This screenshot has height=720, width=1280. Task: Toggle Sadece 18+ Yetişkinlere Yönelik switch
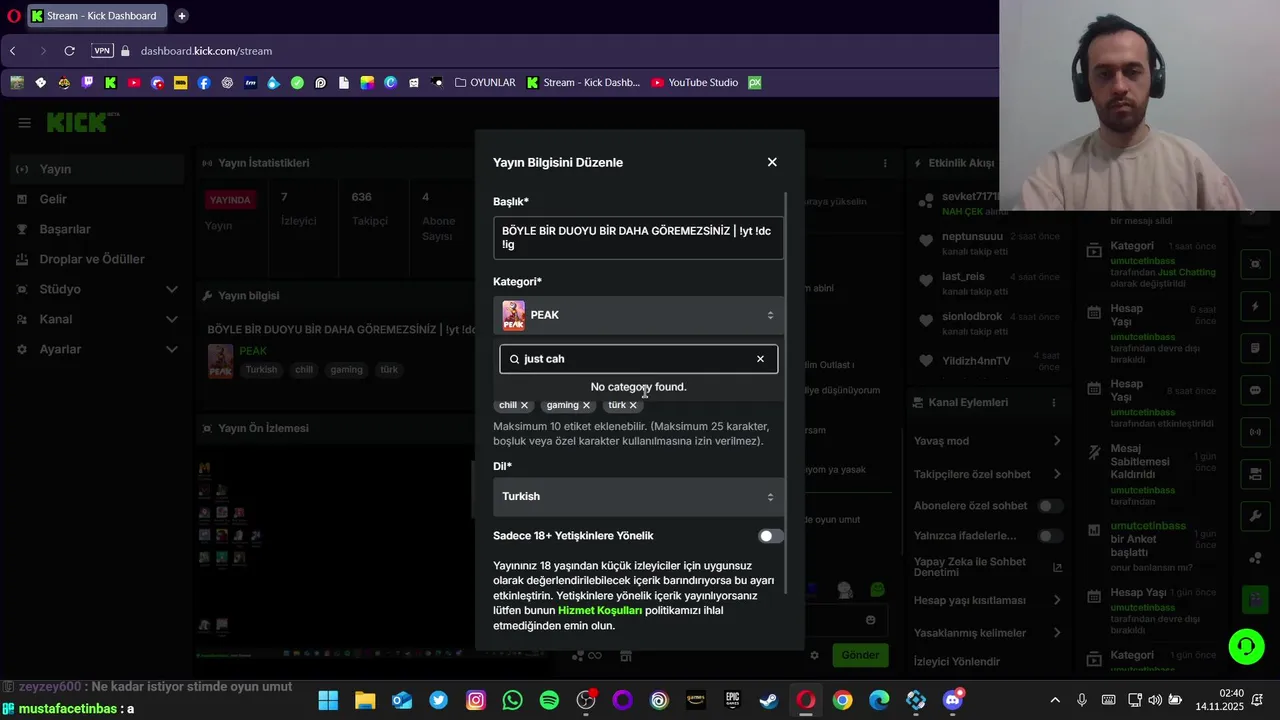pos(770,536)
